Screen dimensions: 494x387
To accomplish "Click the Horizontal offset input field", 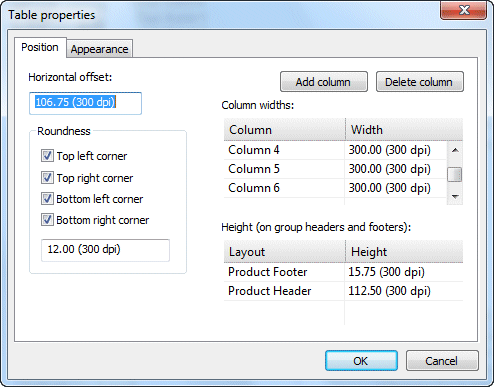I will click(x=85, y=103).
